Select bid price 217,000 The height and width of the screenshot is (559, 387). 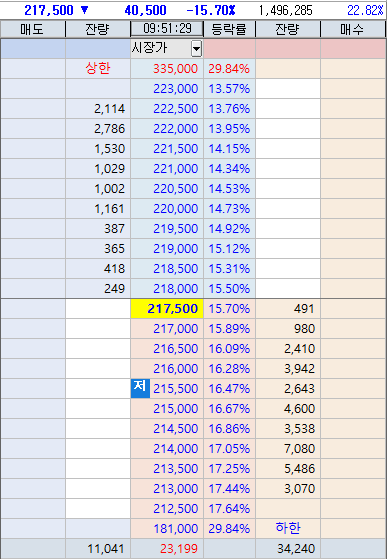pos(175,328)
